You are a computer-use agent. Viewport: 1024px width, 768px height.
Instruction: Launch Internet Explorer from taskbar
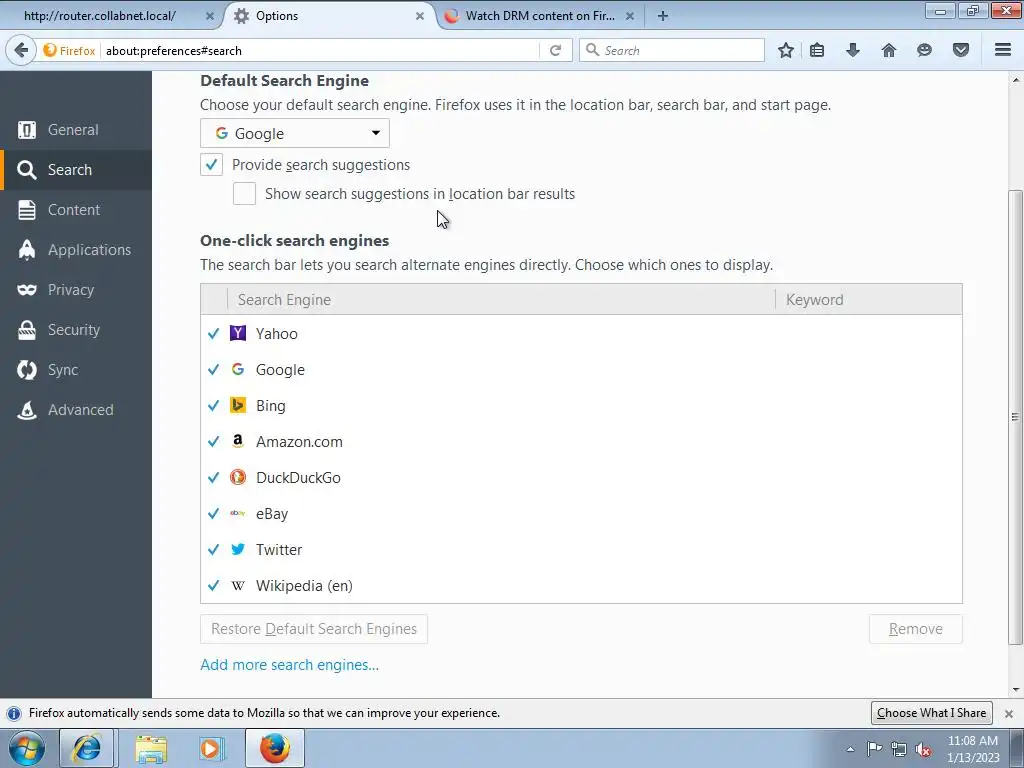pos(87,748)
